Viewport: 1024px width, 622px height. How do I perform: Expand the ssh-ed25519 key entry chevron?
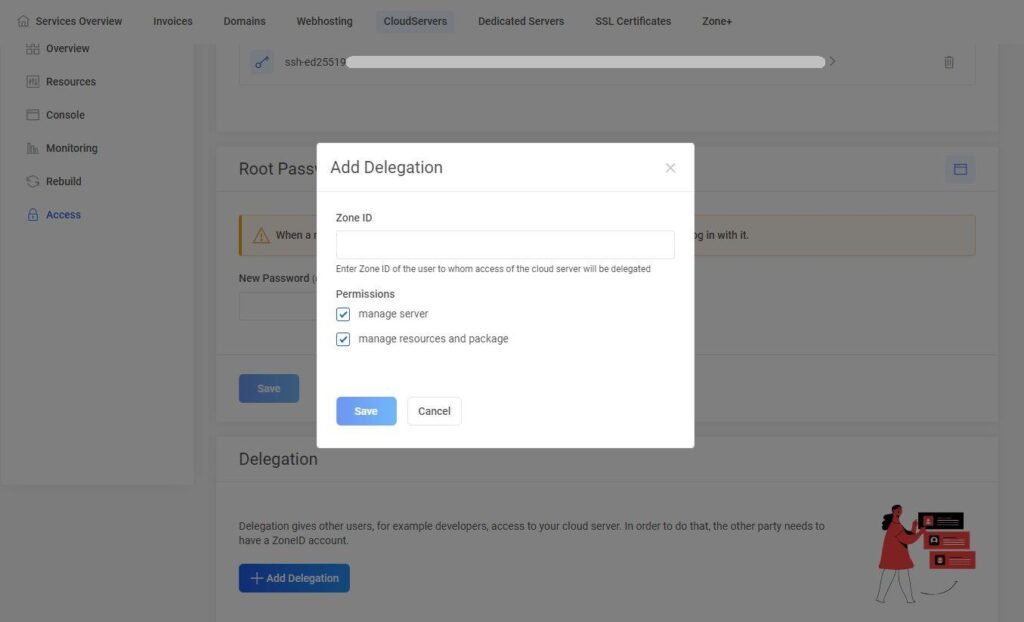[x=832, y=62]
